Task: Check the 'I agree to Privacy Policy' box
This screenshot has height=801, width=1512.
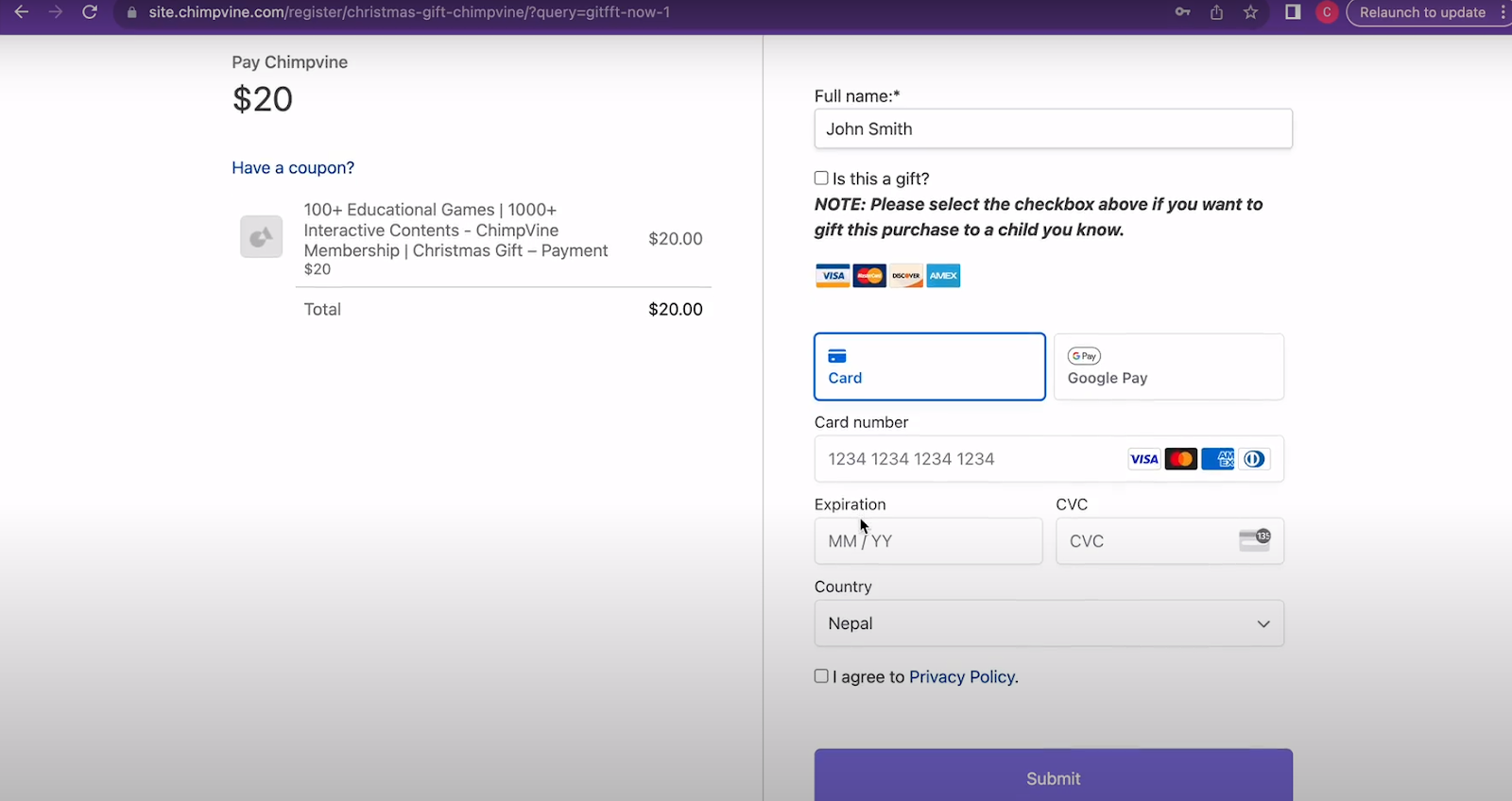Action: point(821,675)
